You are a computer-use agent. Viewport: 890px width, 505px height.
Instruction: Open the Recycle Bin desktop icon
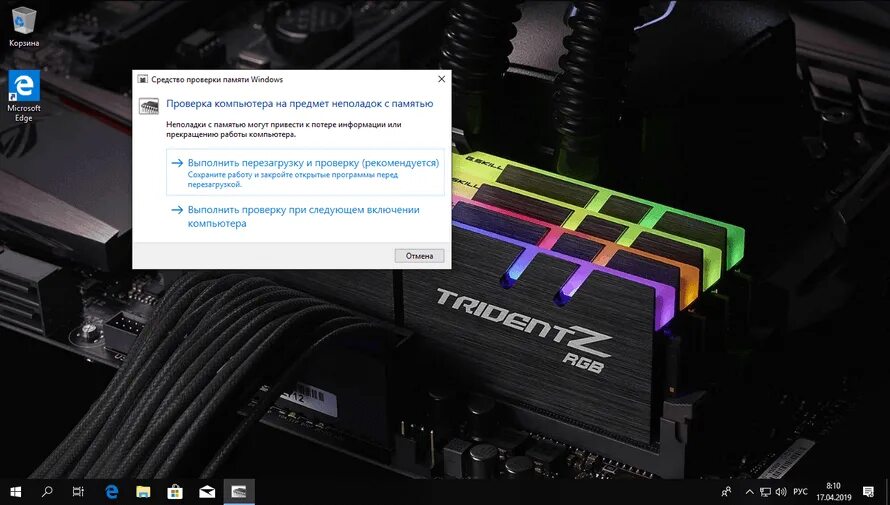click(x=24, y=26)
